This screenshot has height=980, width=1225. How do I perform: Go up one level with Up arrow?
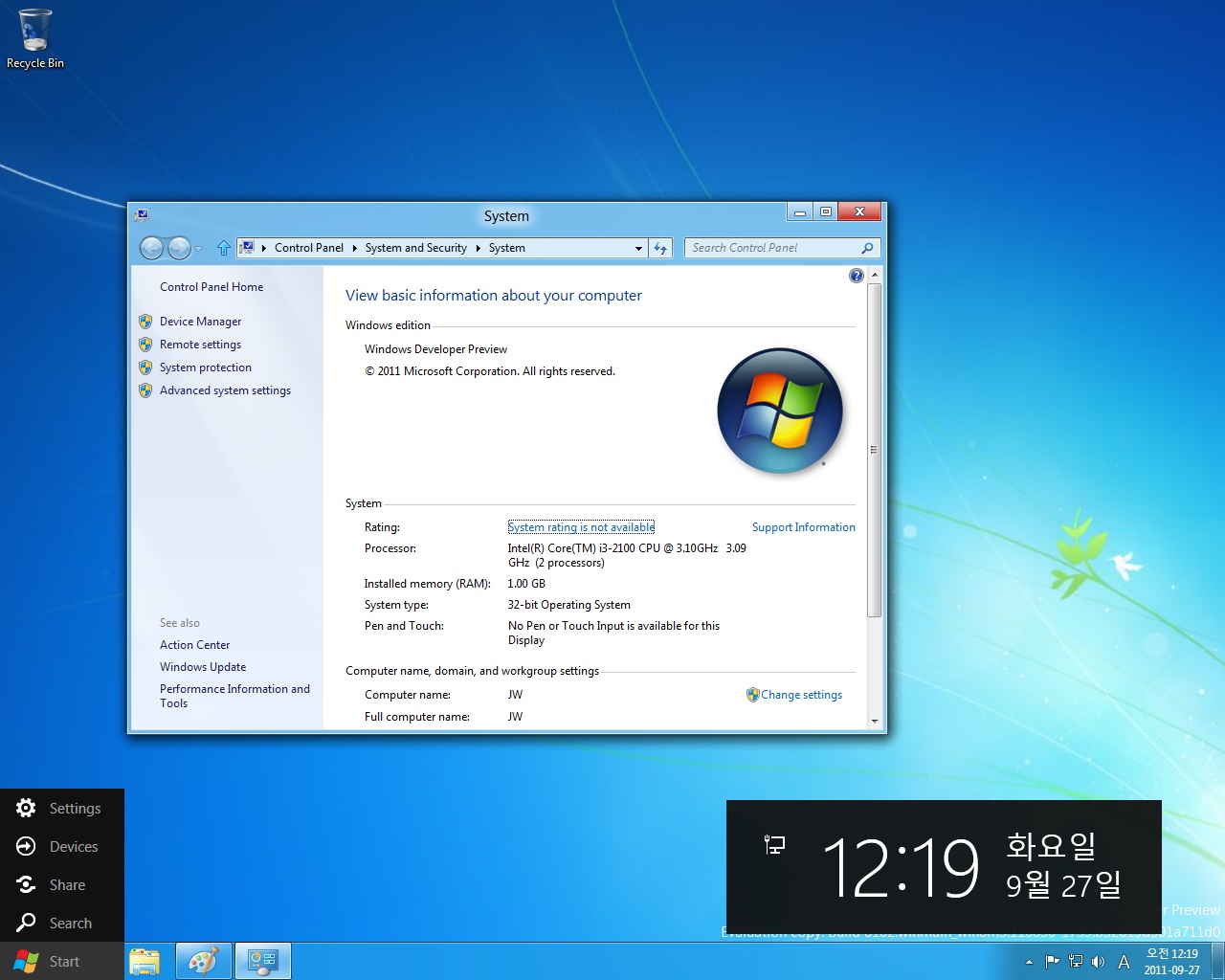pos(224,248)
